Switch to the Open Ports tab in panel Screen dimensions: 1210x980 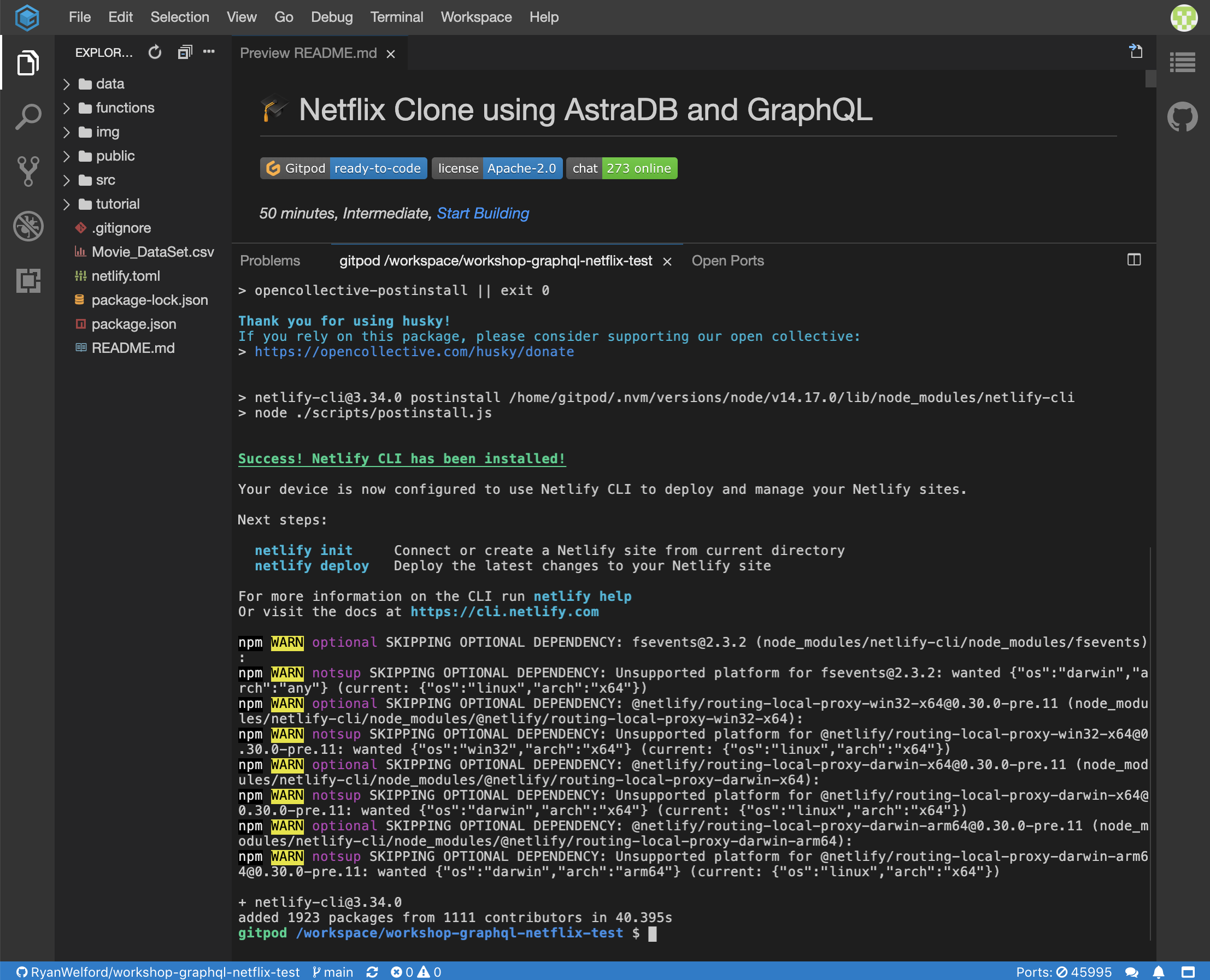pos(728,261)
